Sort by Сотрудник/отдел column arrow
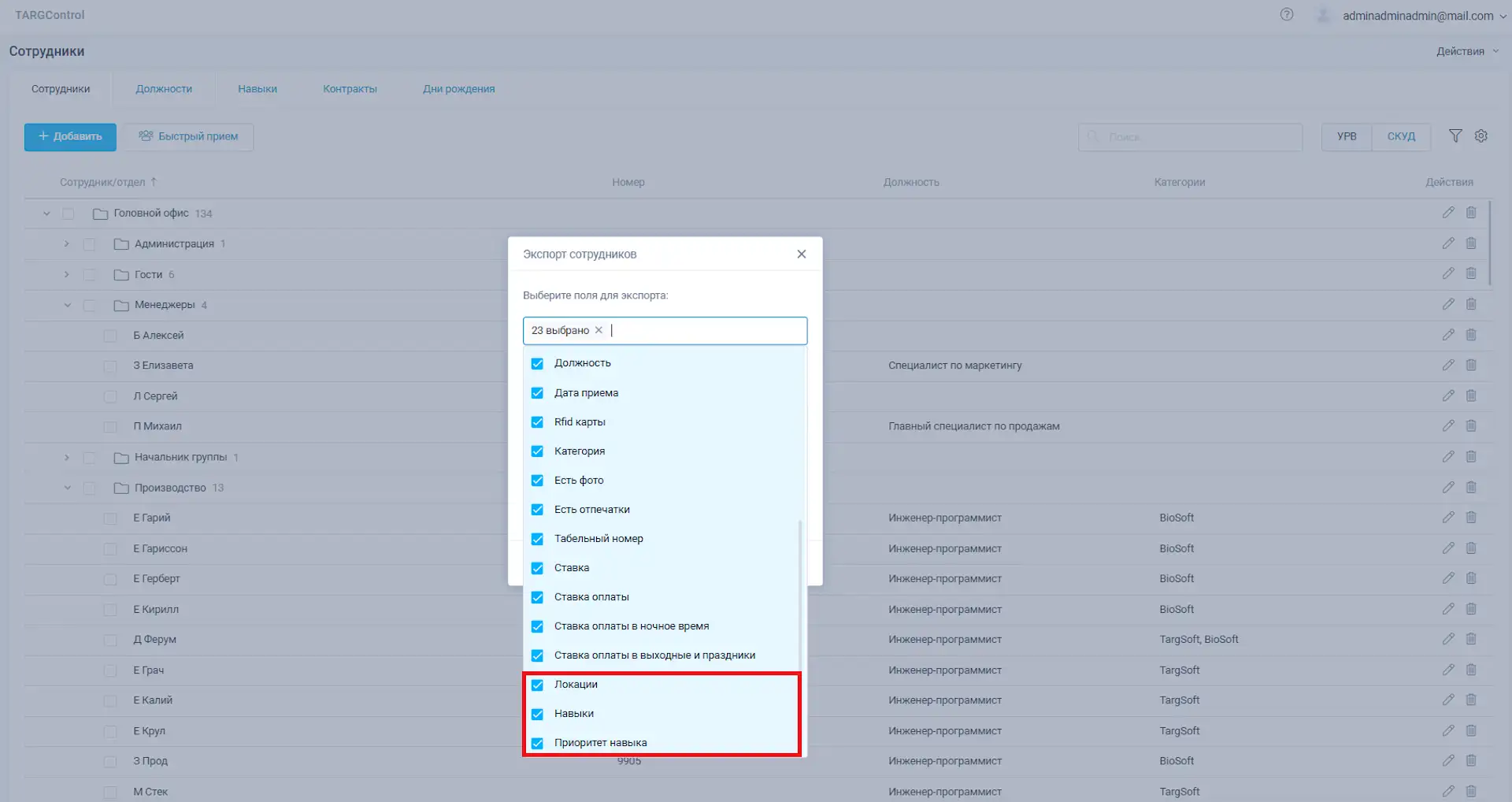 [x=154, y=182]
